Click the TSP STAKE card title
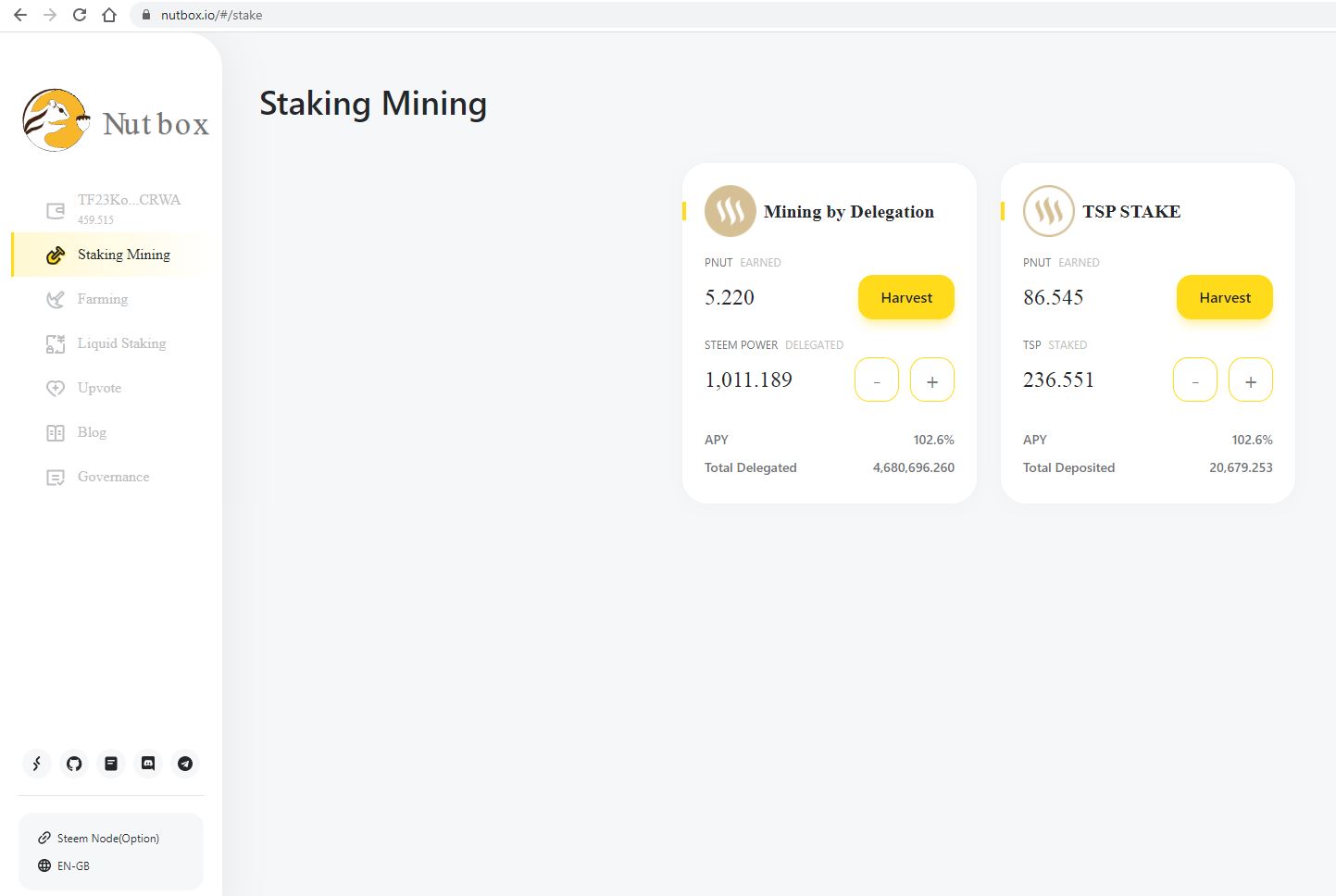1336x896 pixels. coord(1131,212)
